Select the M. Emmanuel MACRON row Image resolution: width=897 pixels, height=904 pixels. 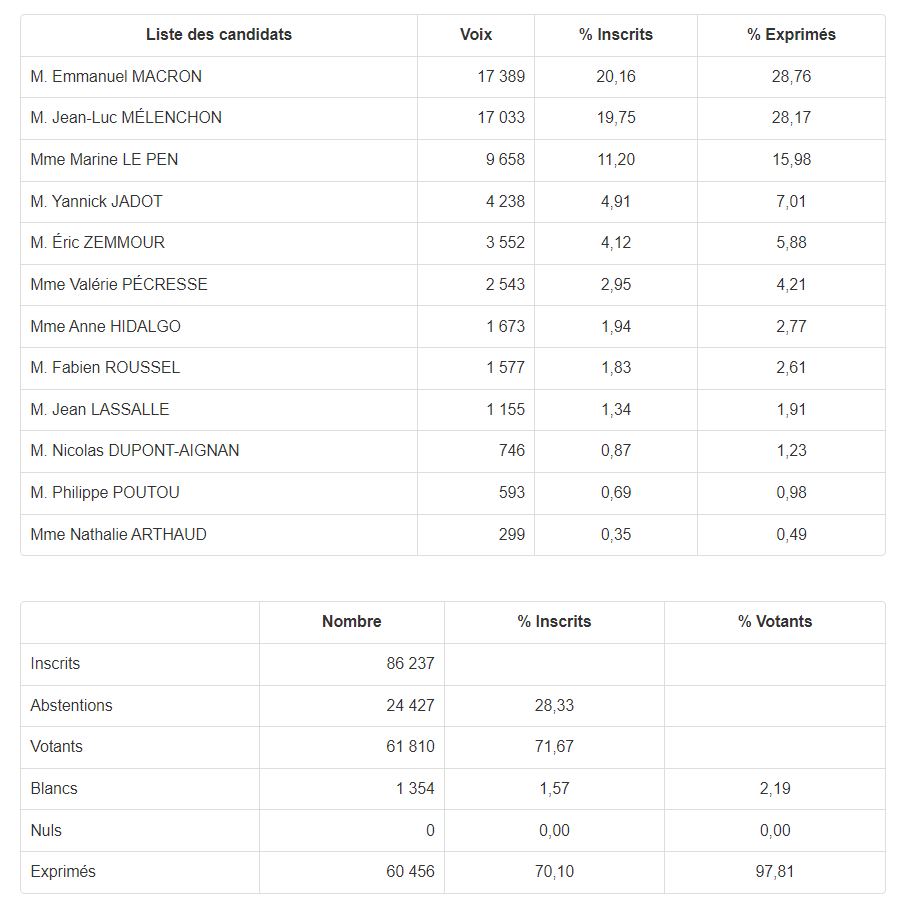click(453, 77)
